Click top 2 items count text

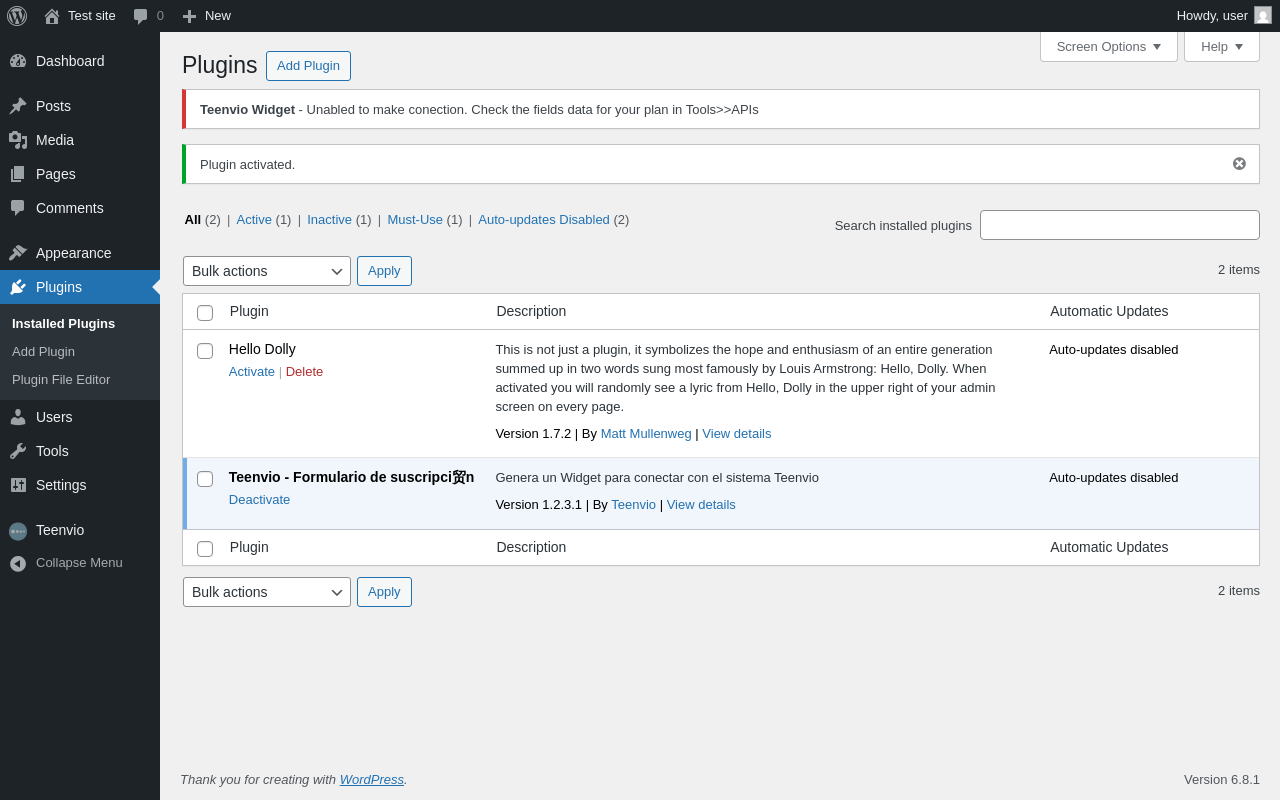(x=1239, y=270)
